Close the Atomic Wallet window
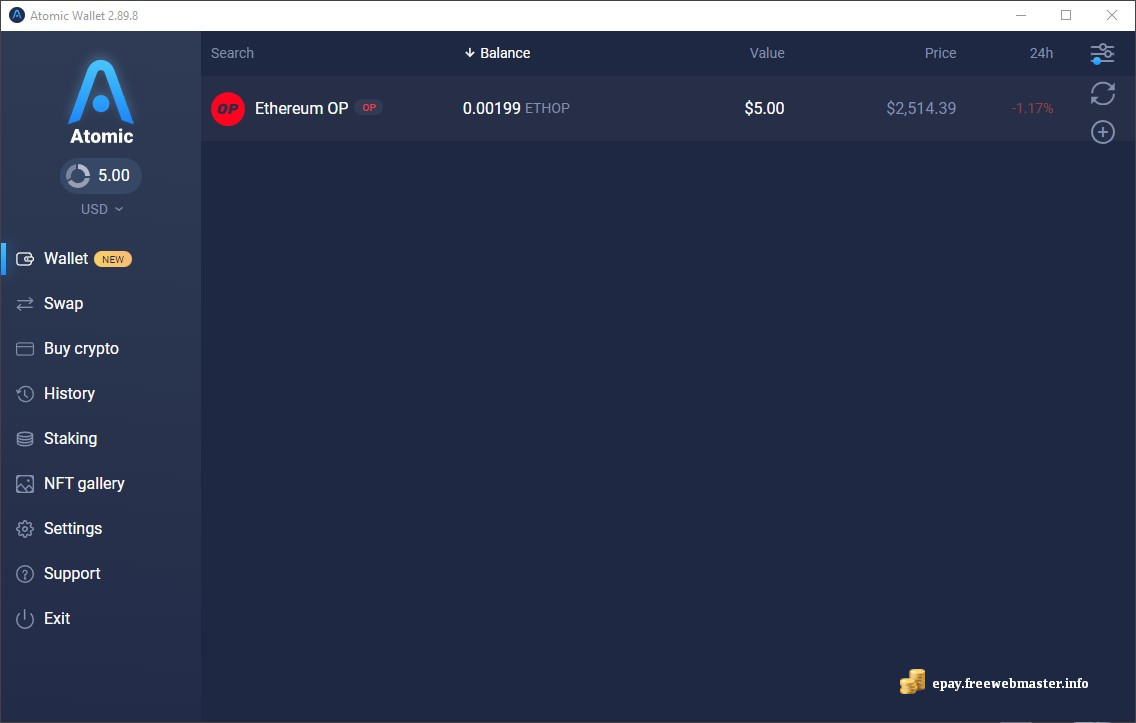This screenshot has height=723, width=1136. click(1111, 15)
